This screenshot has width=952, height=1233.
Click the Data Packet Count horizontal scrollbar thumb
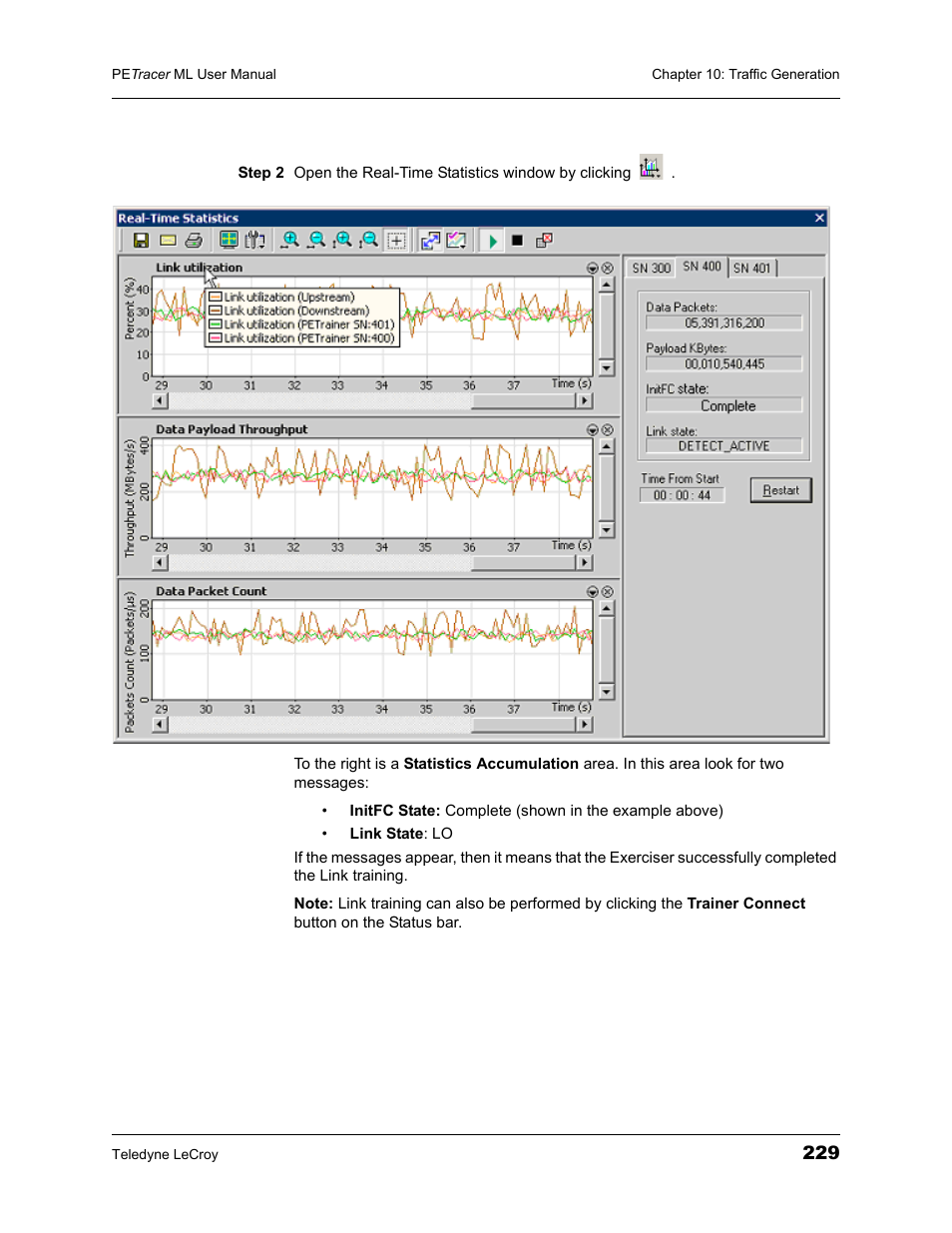524,725
